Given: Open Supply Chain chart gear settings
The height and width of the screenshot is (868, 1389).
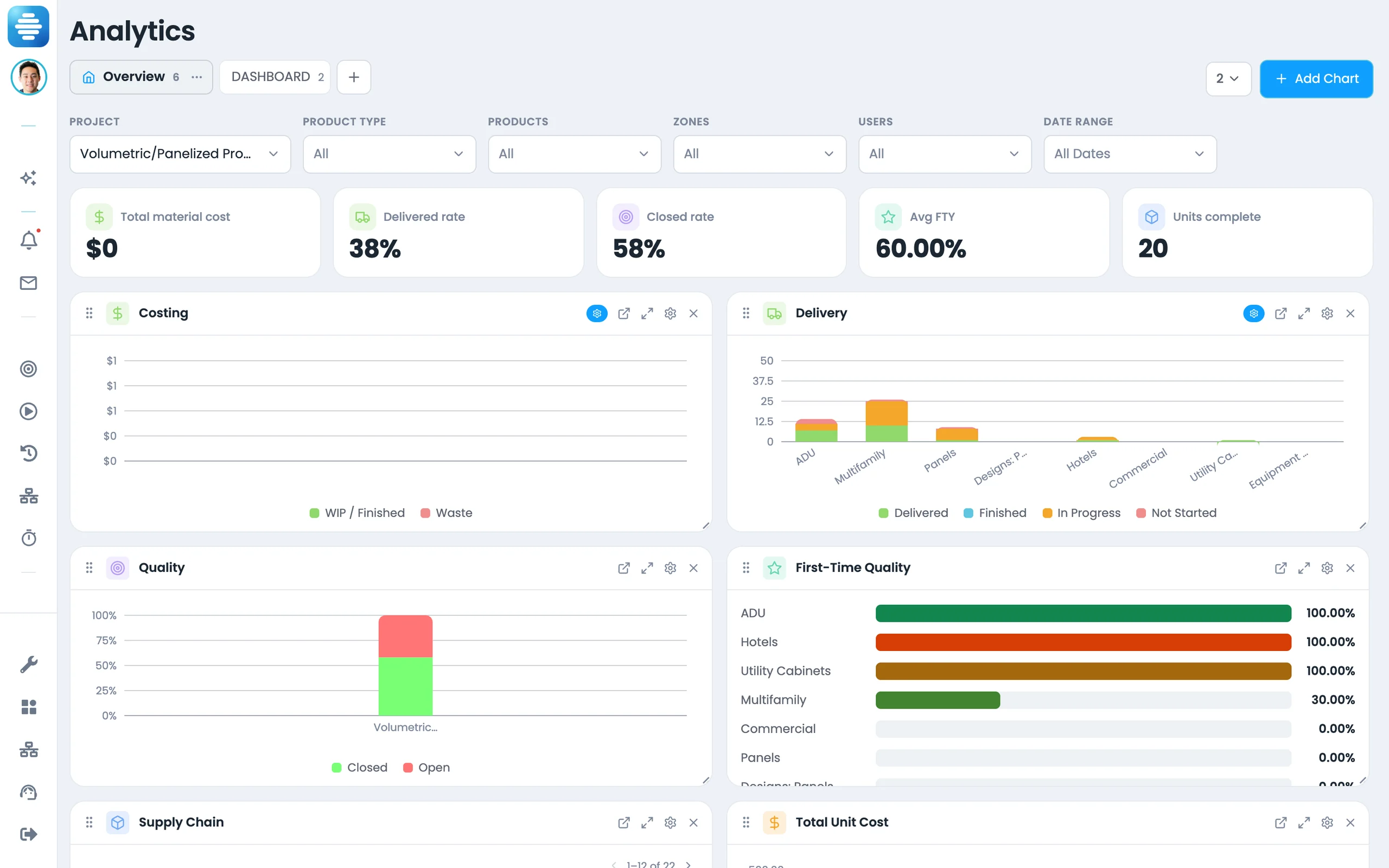Looking at the screenshot, I should pos(671,822).
